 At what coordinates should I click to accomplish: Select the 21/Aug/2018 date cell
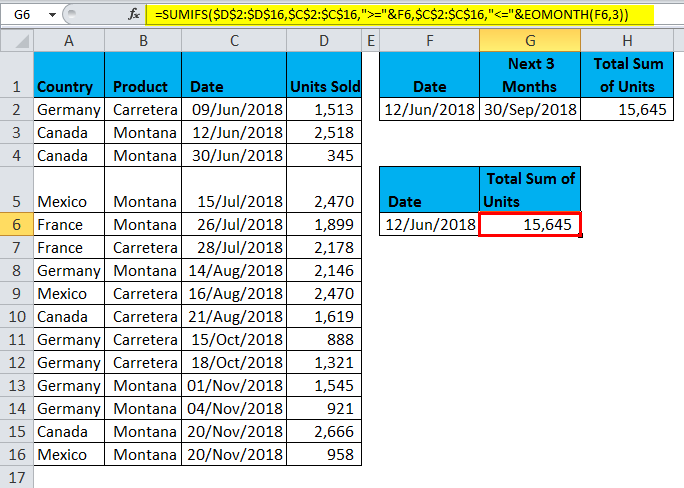(x=234, y=316)
